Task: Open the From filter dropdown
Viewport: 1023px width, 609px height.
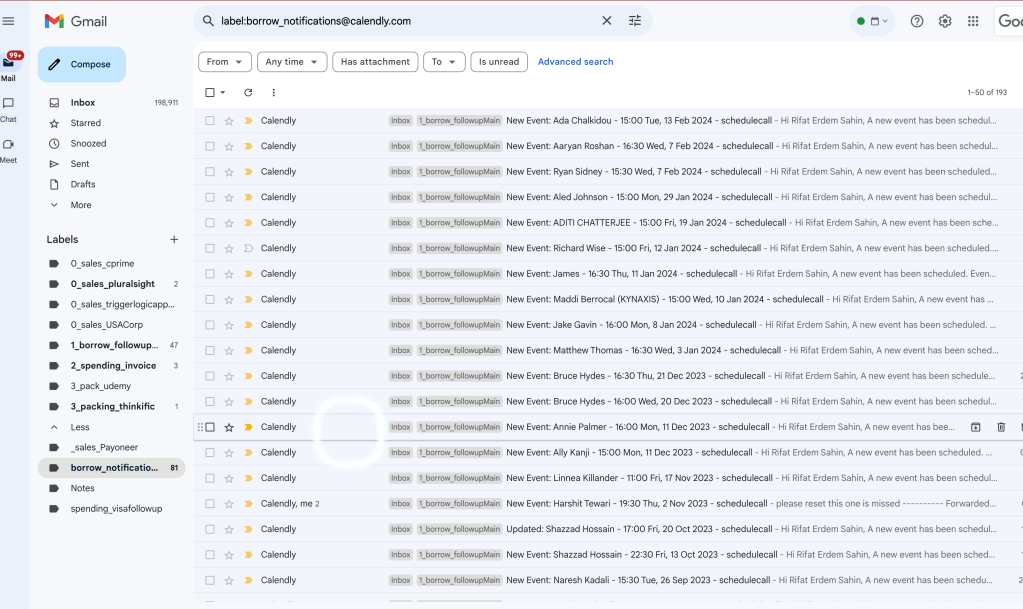Action: [224, 62]
